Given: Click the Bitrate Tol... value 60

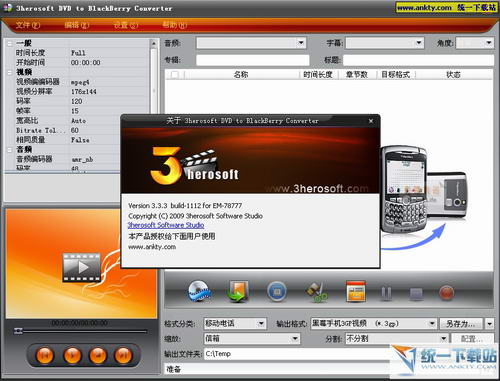Looking at the screenshot, I should (75, 130).
